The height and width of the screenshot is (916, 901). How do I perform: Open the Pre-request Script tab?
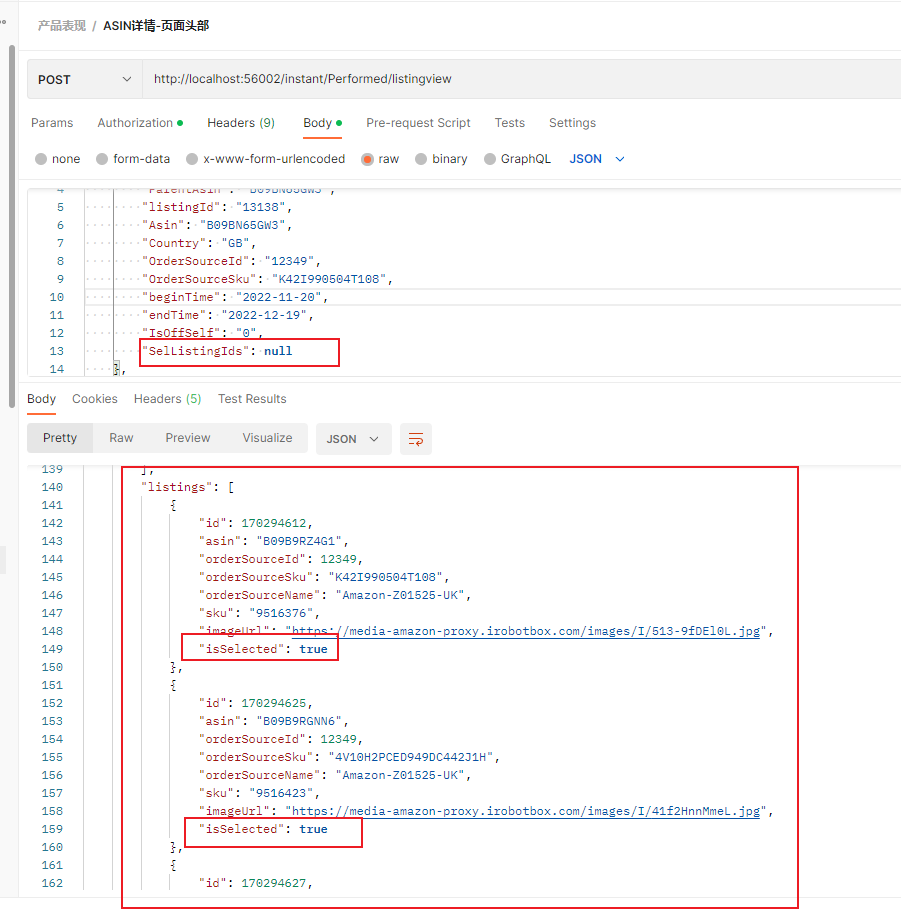coord(418,123)
